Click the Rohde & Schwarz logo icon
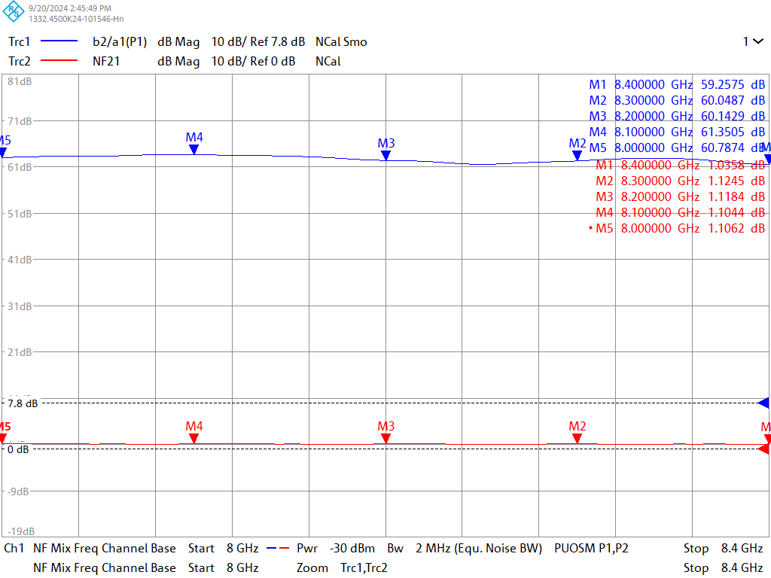This screenshot has width=771, height=578. (13, 12)
